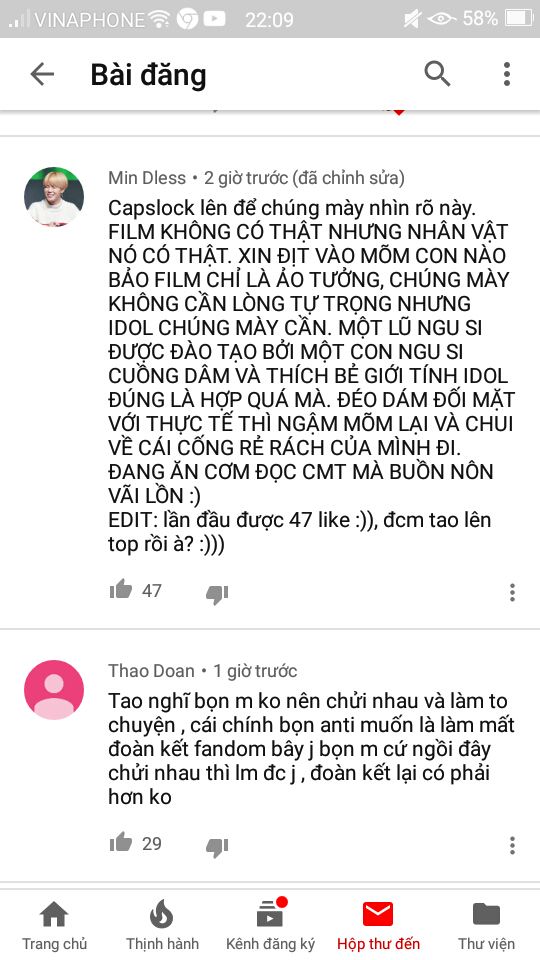Tap the YouTube icon in status bar

215,20
